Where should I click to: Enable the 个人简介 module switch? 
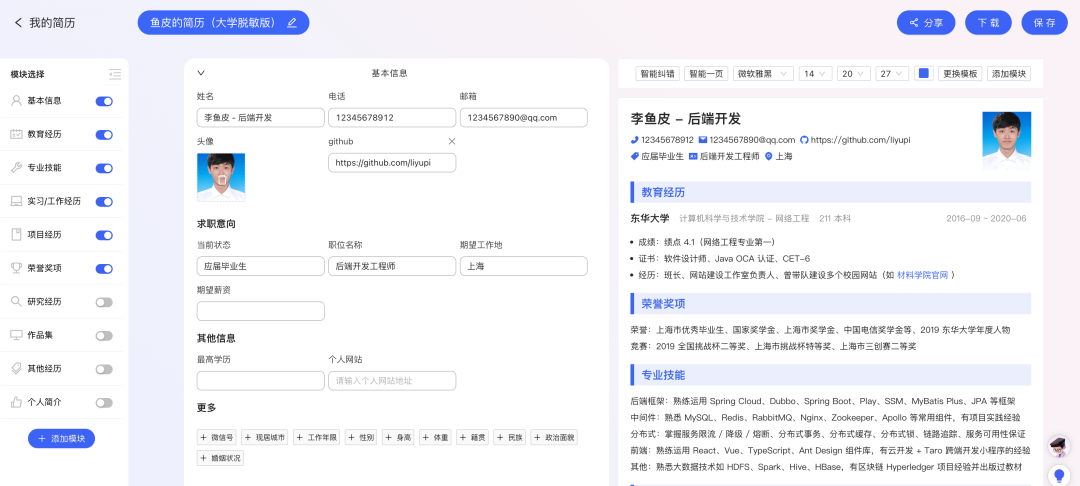pyautogui.click(x=104, y=403)
